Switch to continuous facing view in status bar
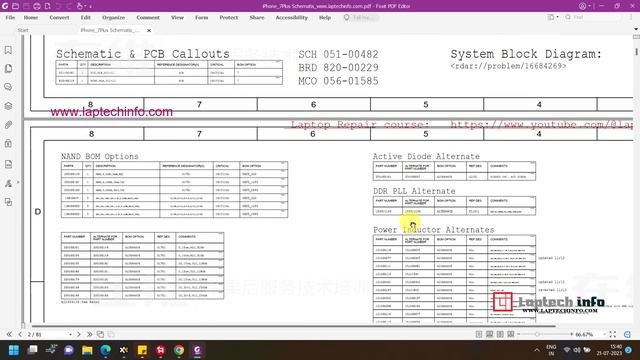Viewport: 640px width, 360px height. [511, 334]
